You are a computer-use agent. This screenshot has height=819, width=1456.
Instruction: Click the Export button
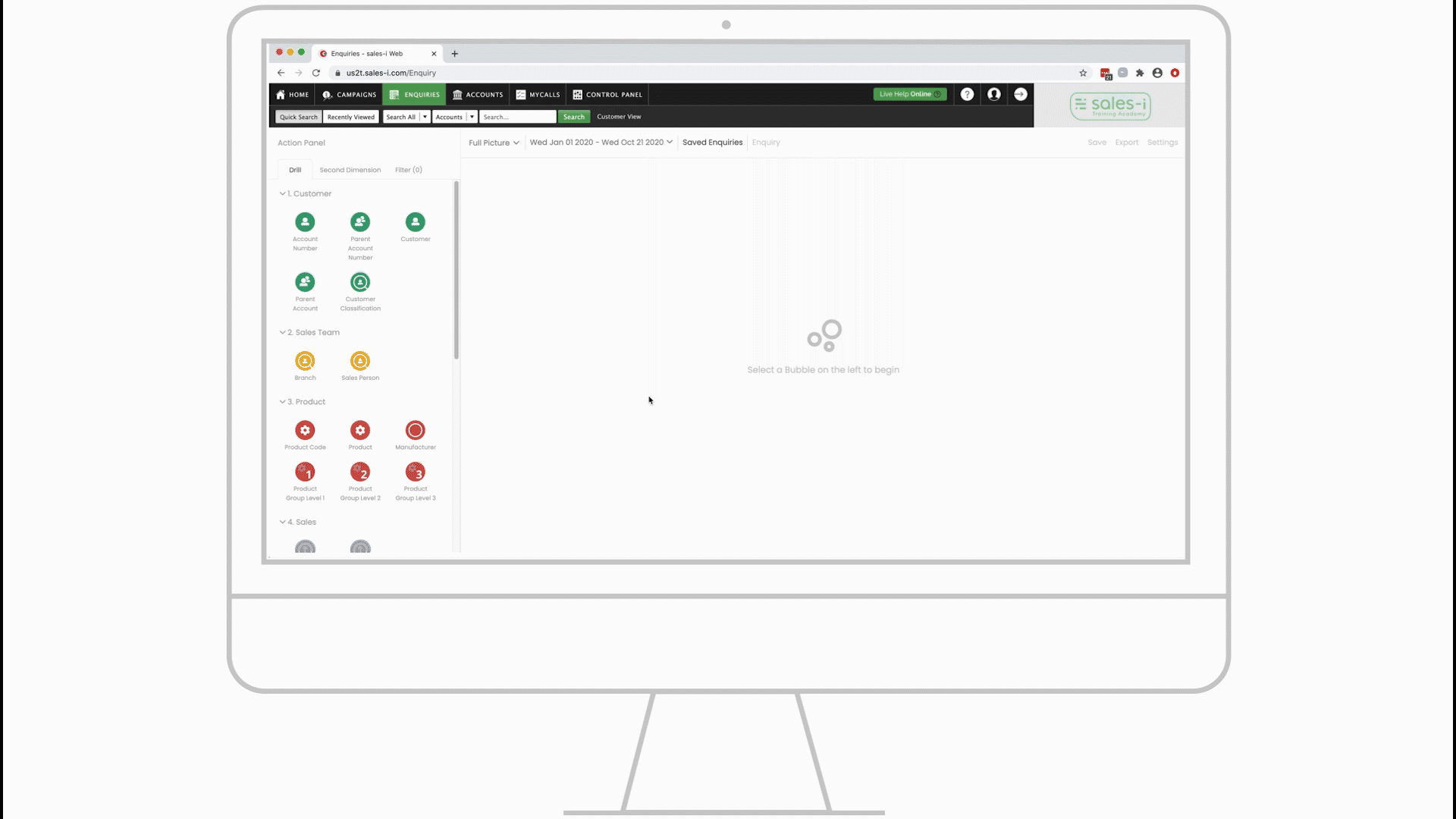point(1127,142)
